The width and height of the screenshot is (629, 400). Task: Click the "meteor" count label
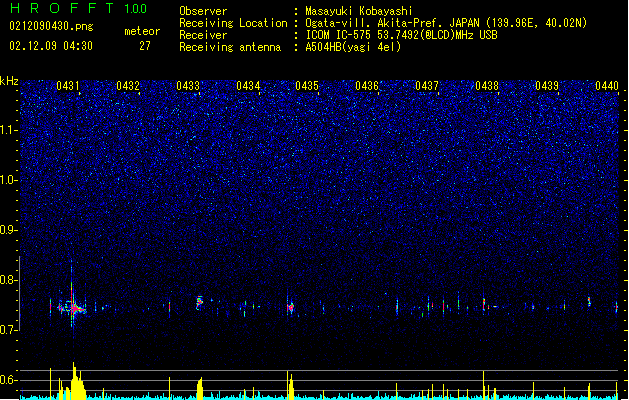click(x=142, y=31)
